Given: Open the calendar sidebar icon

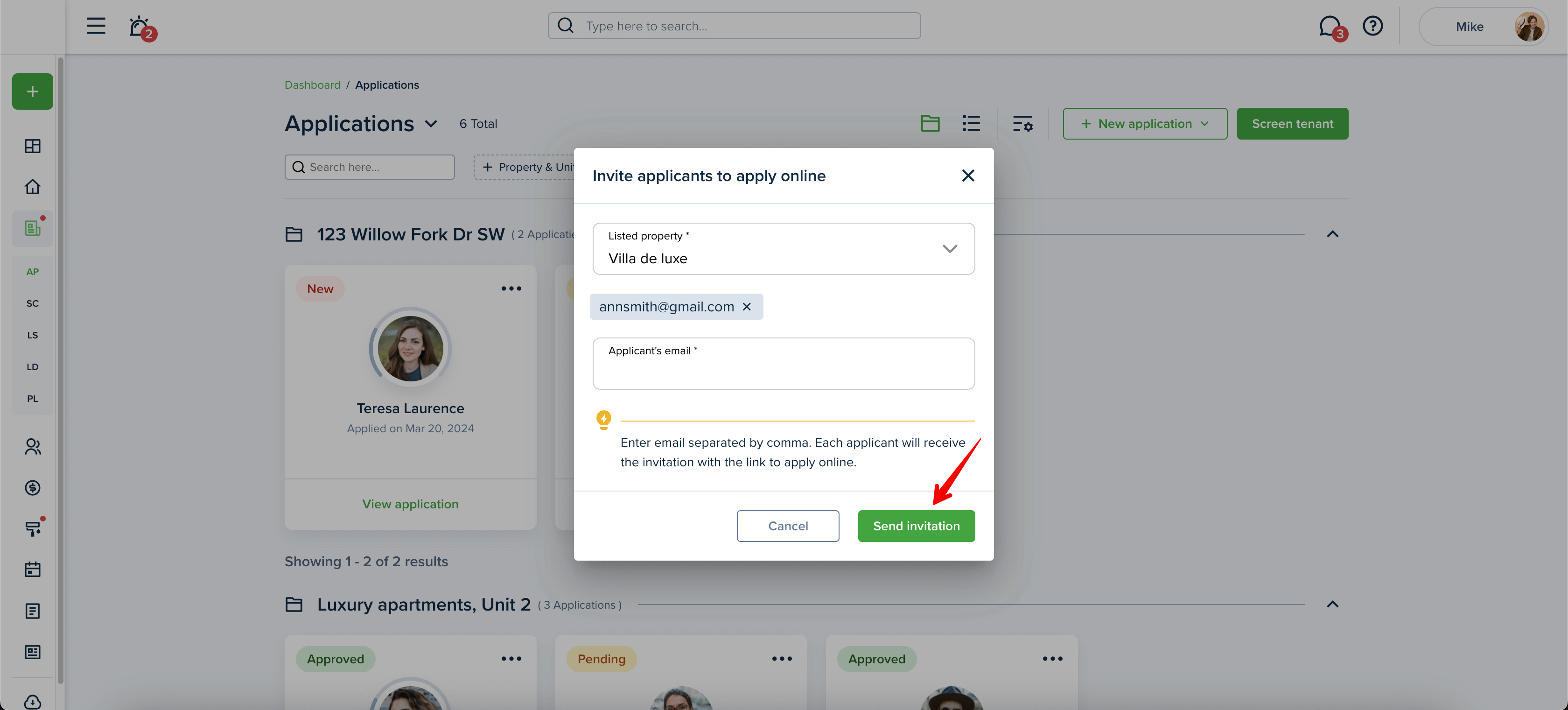Looking at the screenshot, I should click(x=32, y=569).
